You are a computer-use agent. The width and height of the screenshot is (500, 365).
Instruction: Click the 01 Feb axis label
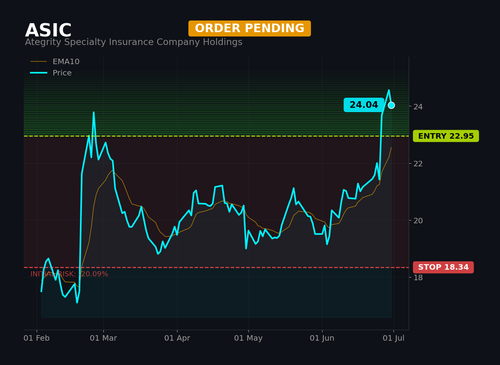click(36, 338)
